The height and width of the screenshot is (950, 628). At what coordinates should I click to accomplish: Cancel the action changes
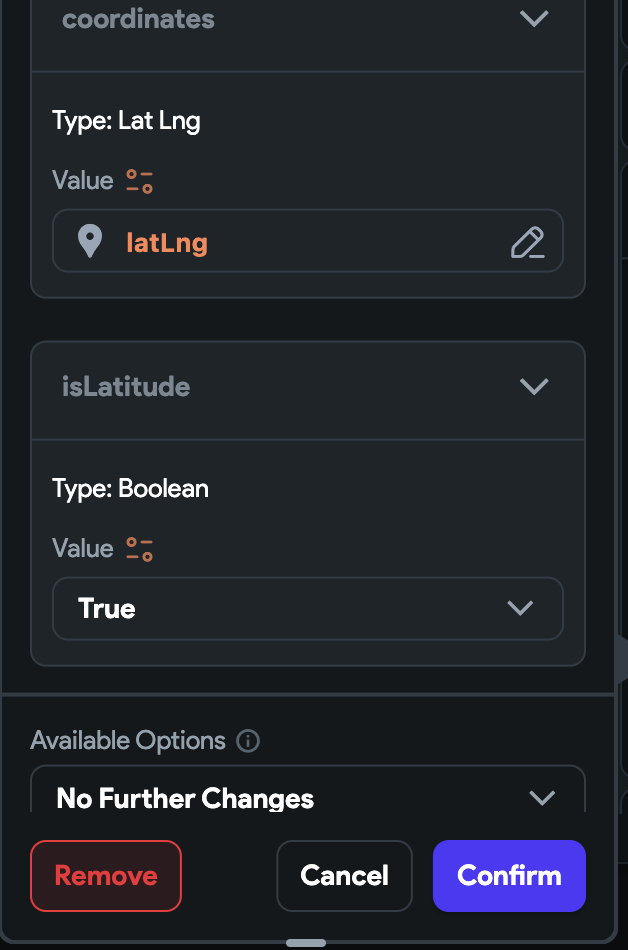[x=344, y=876]
